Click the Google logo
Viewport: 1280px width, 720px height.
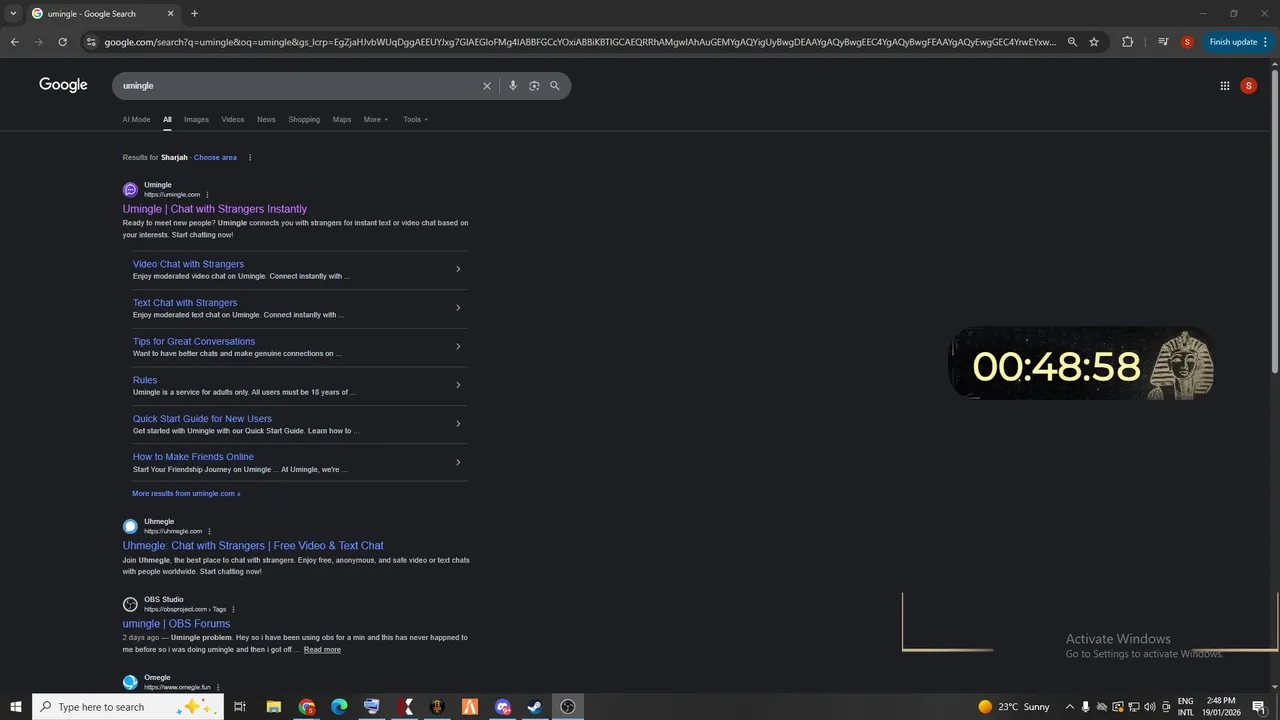point(63,85)
